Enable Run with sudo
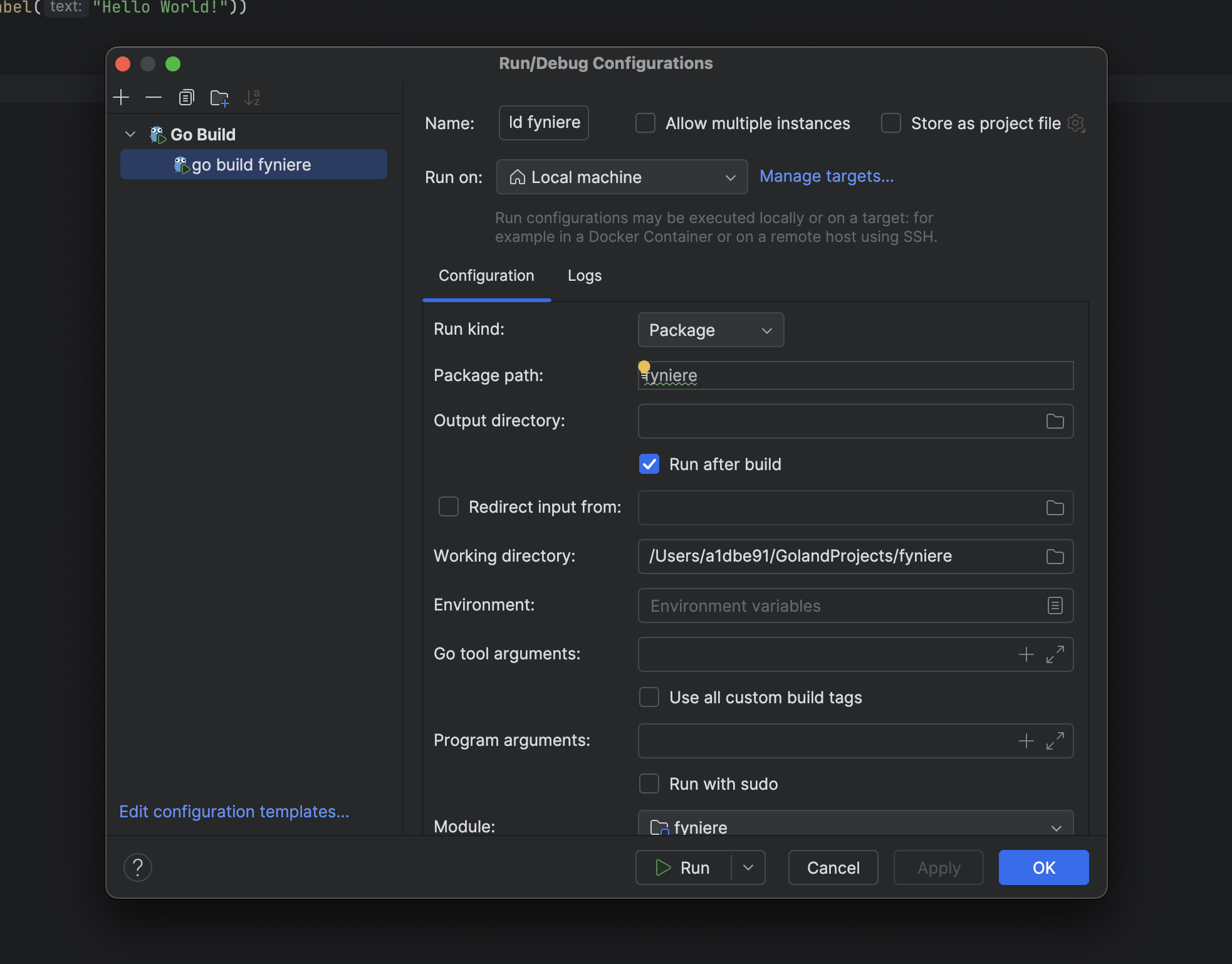The height and width of the screenshot is (964, 1232). click(649, 783)
